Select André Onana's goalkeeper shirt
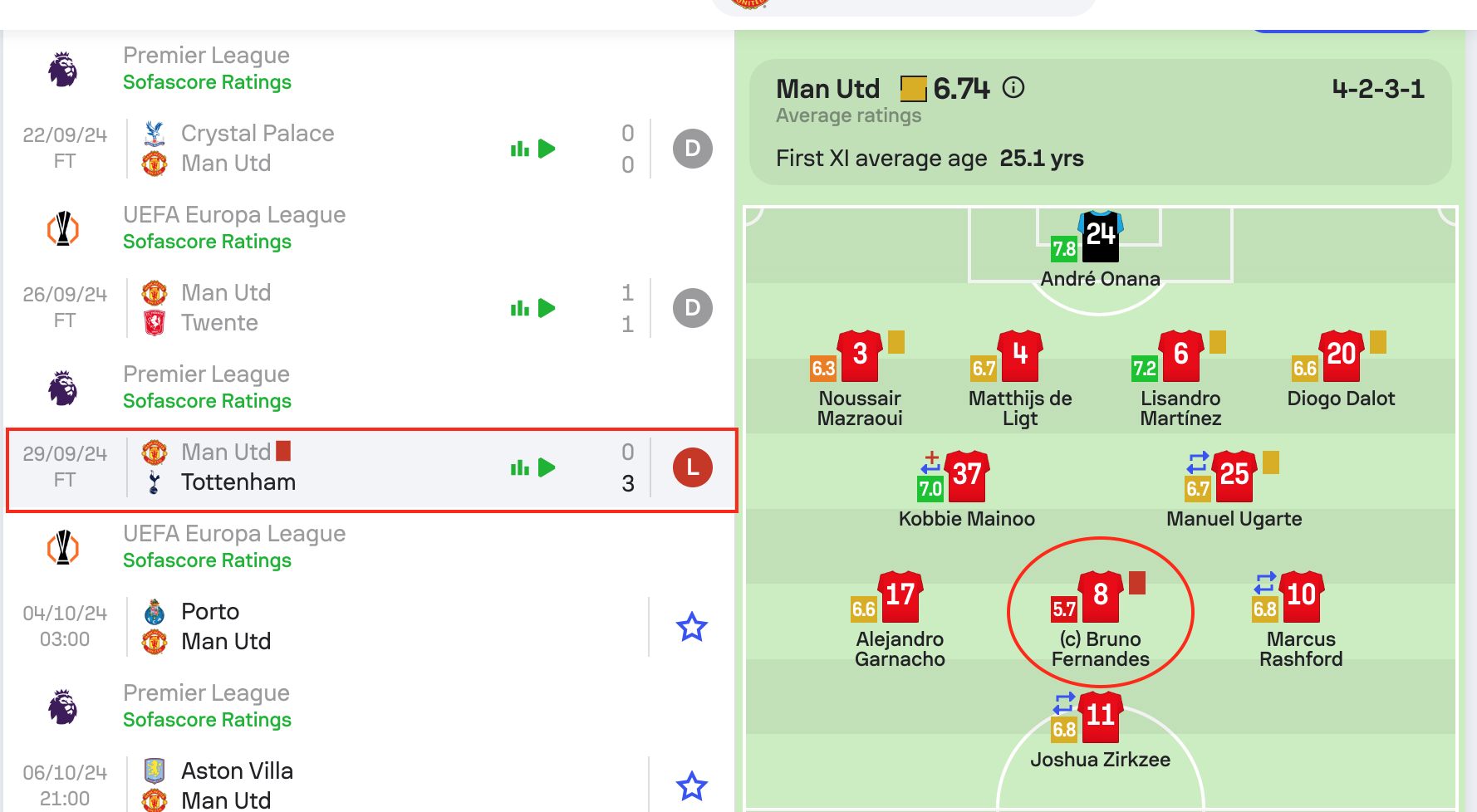This screenshot has width=1477, height=812. 1101,237
